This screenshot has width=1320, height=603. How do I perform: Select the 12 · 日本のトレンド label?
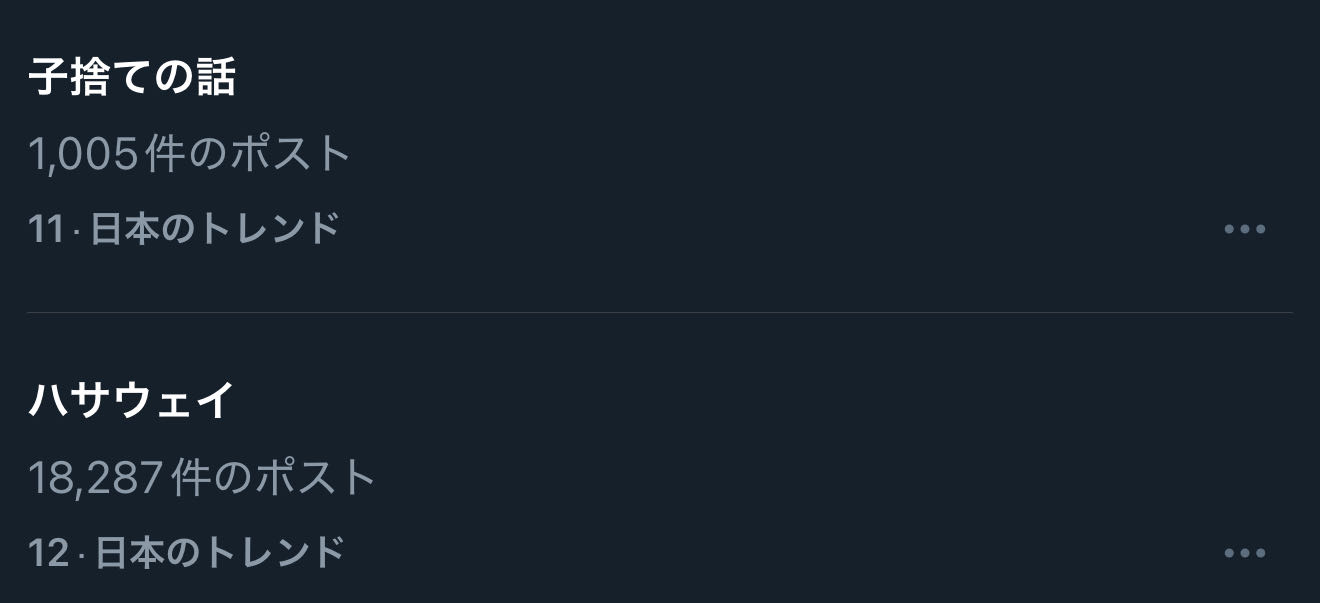pyautogui.click(x=186, y=553)
